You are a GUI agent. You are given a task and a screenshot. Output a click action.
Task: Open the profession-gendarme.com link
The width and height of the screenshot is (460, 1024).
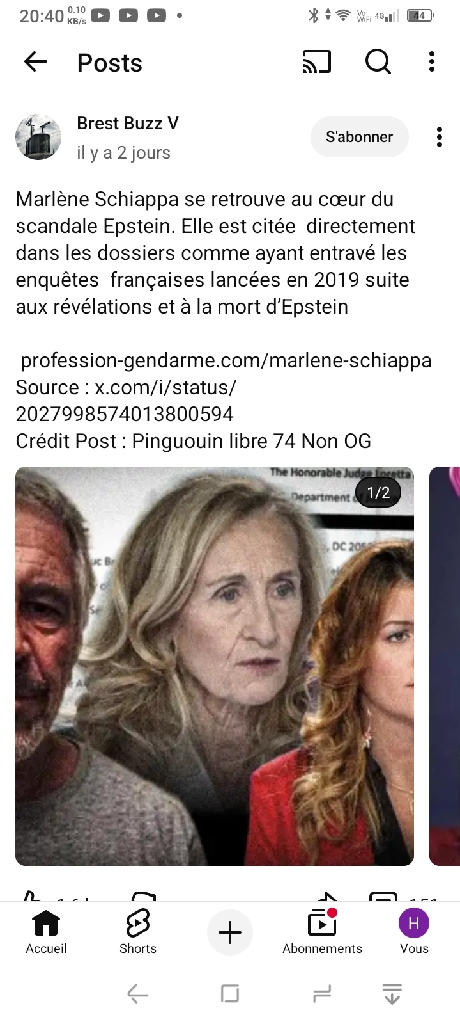226,360
